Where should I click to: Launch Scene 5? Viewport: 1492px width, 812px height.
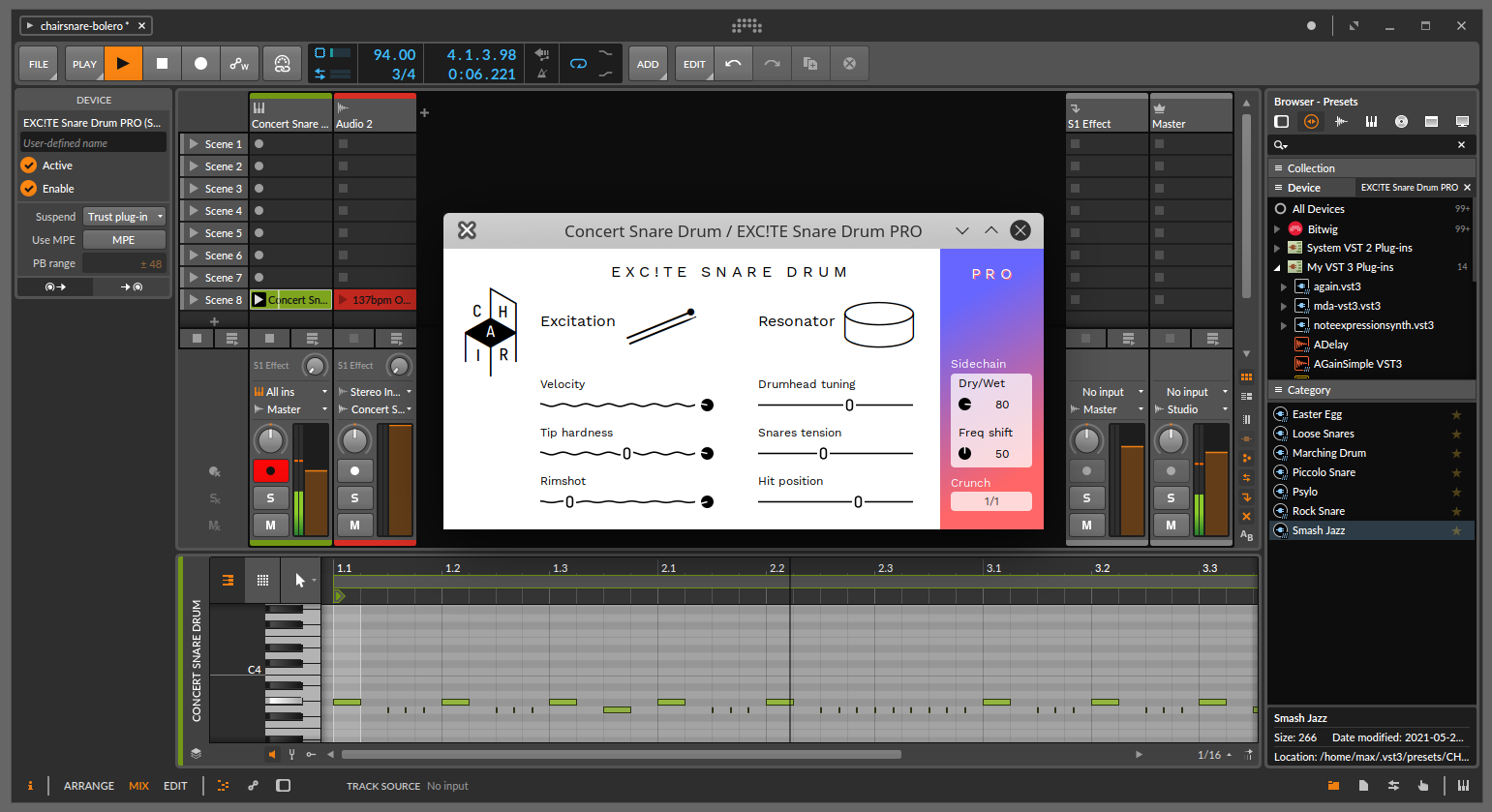click(x=194, y=233)
